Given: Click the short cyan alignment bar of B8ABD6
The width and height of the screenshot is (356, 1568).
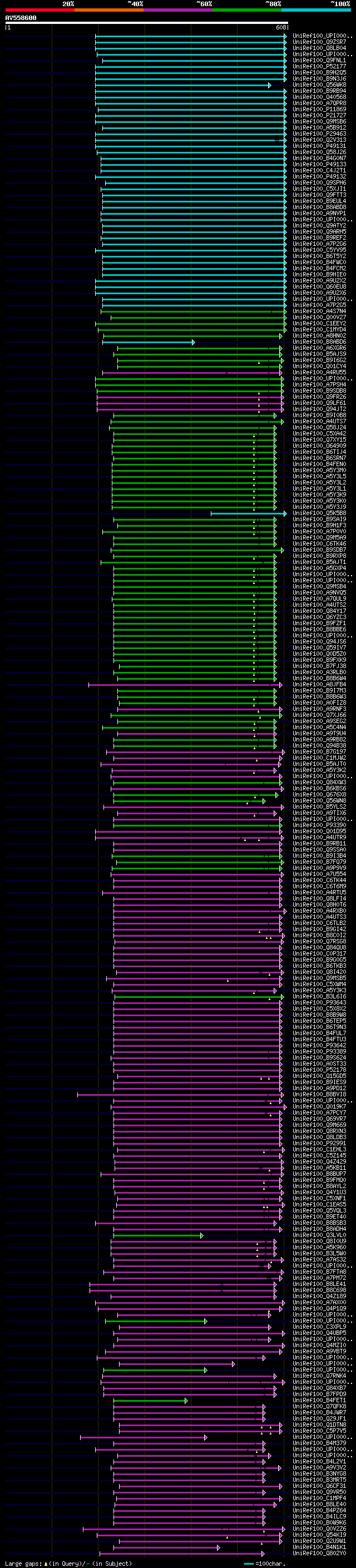Looking at the screenshot, I should pos(149,343).
